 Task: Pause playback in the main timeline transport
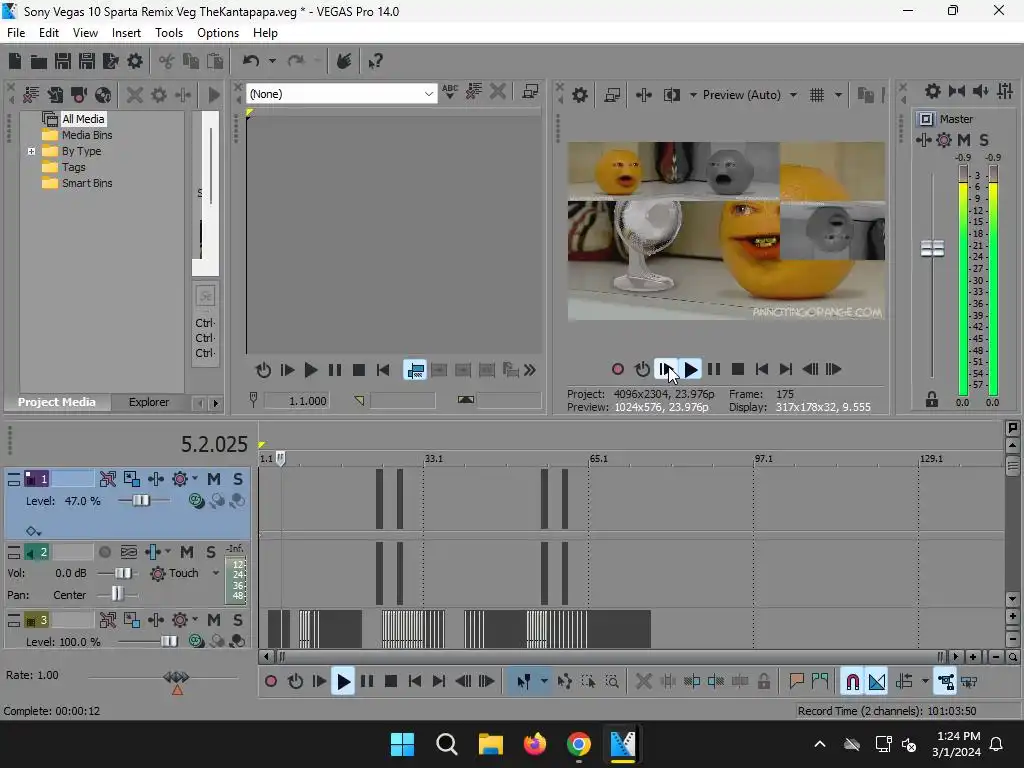coord(367,682)
